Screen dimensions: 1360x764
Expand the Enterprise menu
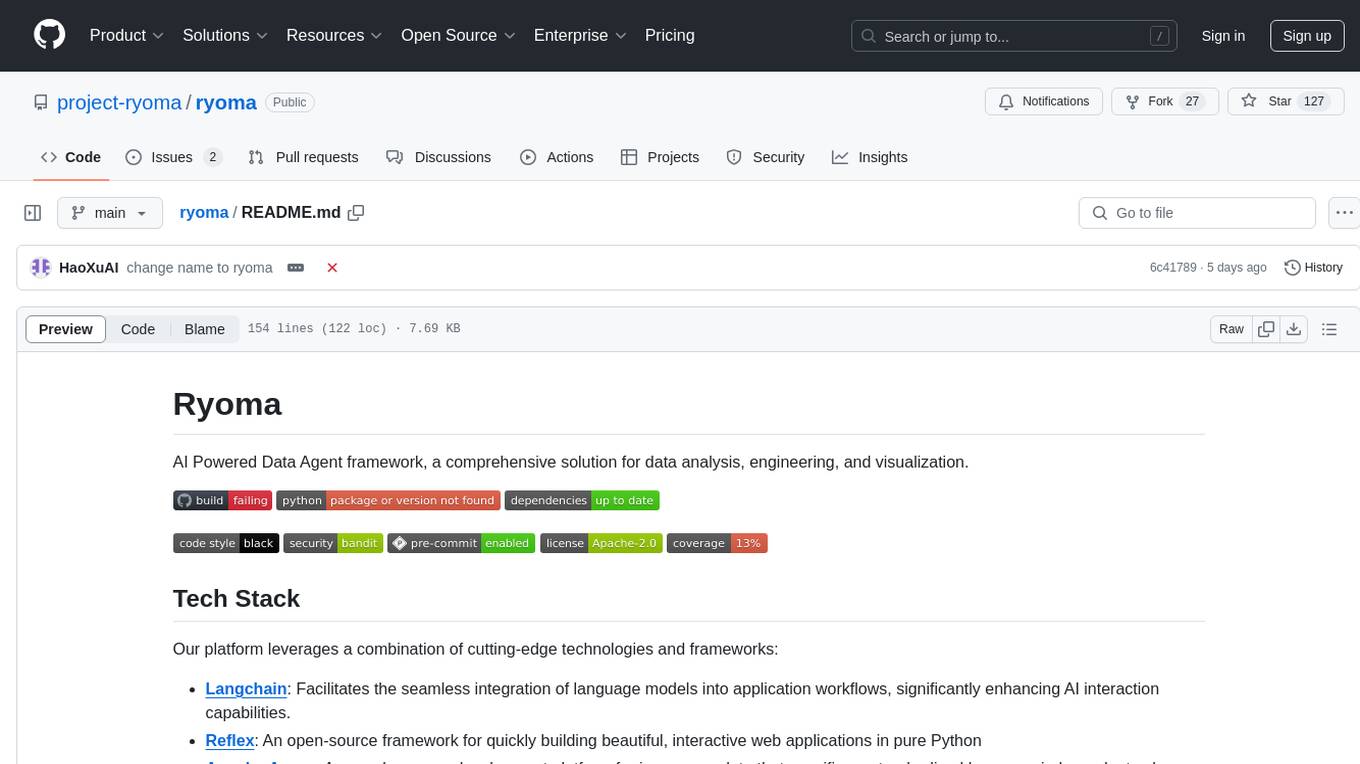click(x=580, y=35)
